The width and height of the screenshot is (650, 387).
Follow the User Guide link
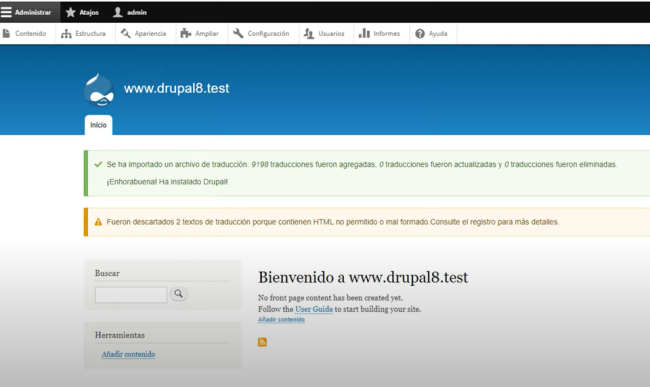click(x=314, y=309)
